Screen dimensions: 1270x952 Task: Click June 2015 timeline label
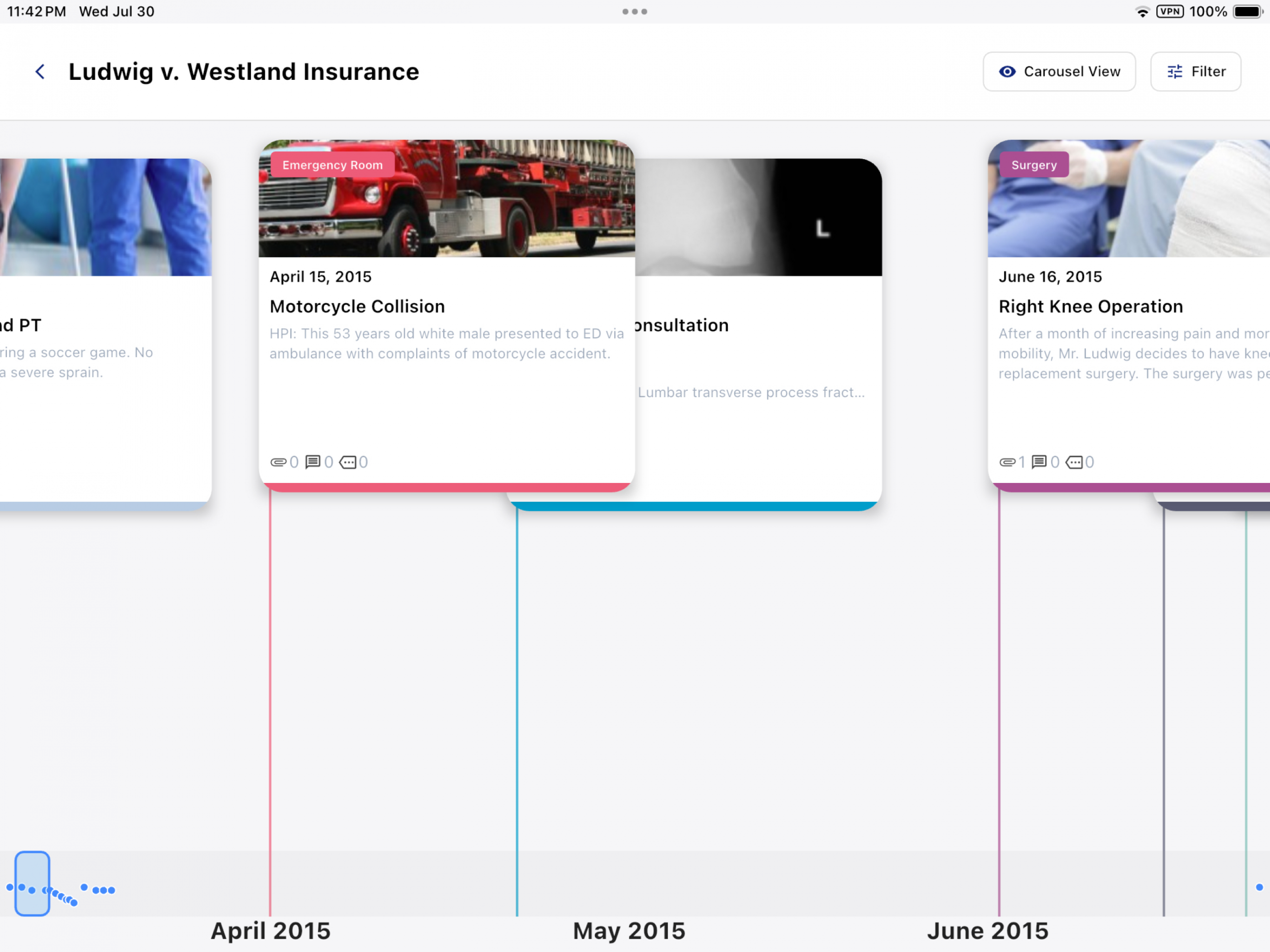point(988,930)
